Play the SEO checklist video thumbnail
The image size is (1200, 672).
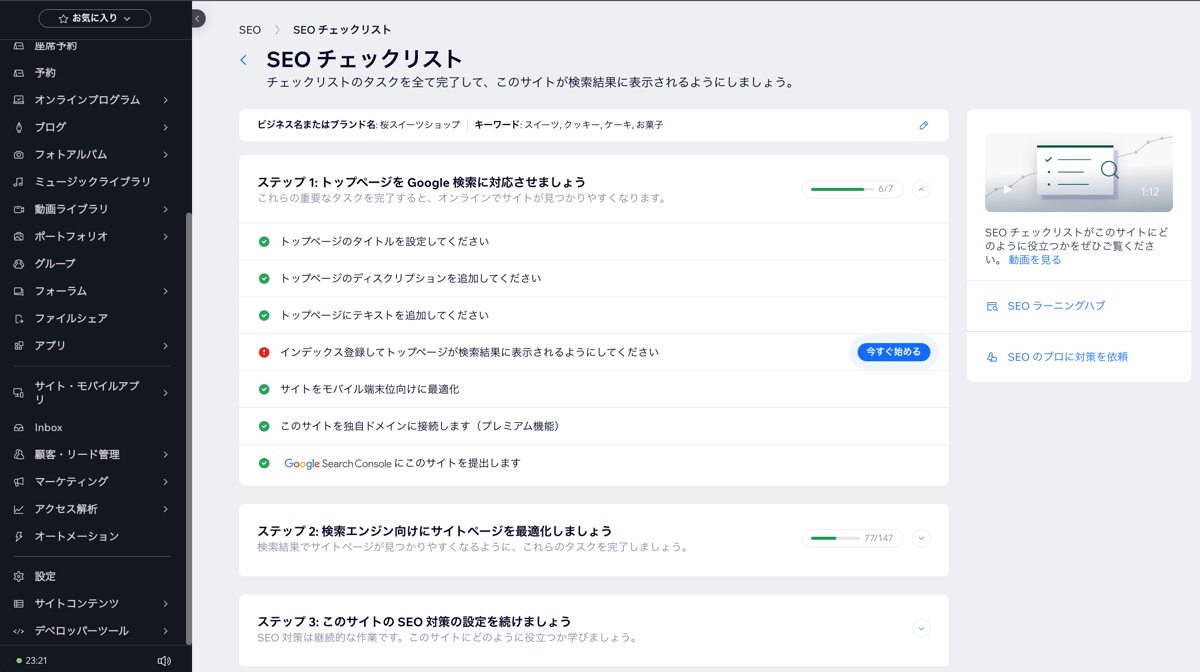point(1078,172)
